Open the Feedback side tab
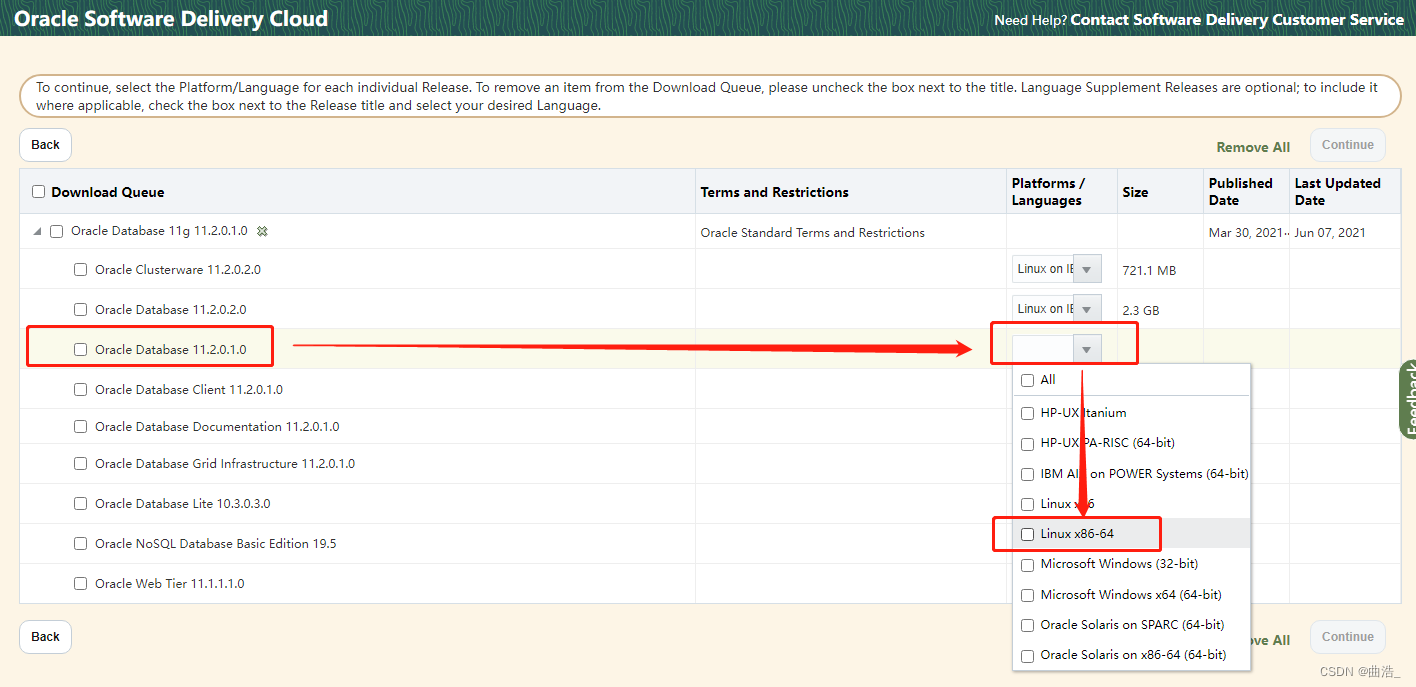This screenshot has height=687, width=1416. (1407, 399)
